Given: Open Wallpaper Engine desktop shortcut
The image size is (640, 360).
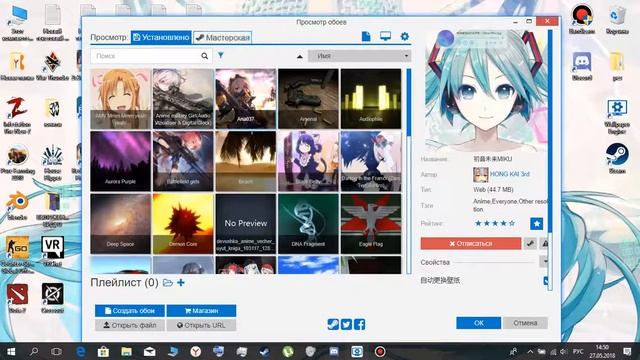Looking at the screenshot, I should point(617,116).
